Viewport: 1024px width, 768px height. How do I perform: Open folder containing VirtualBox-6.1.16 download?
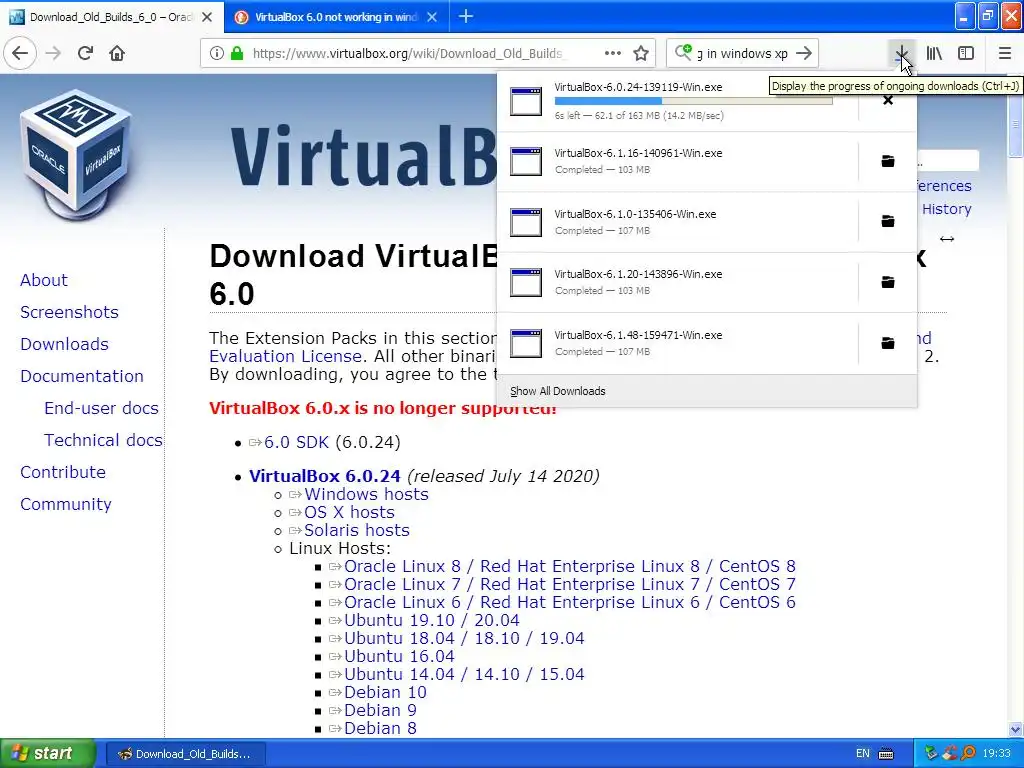(888, 161)
